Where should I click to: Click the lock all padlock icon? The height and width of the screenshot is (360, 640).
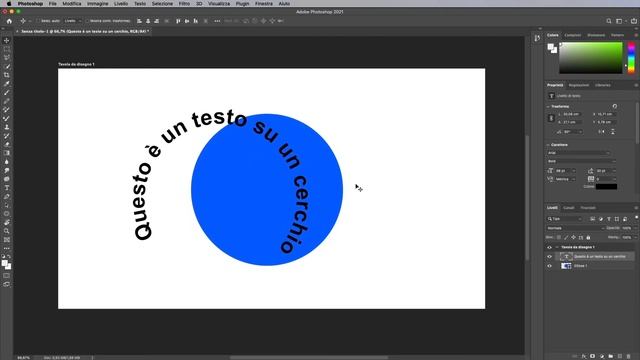coord(588,237)
